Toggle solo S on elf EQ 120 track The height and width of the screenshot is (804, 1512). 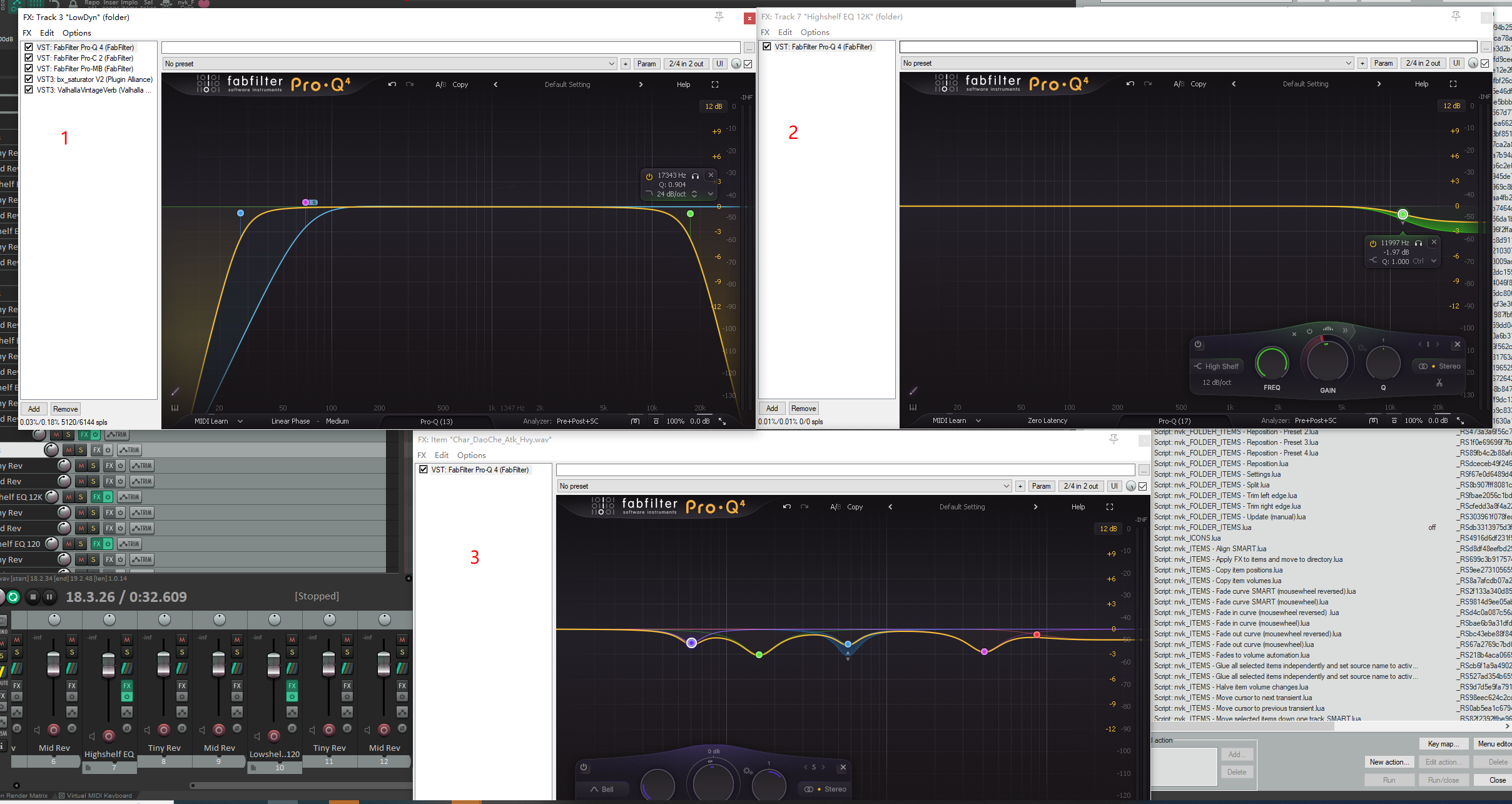pos(81,544)
